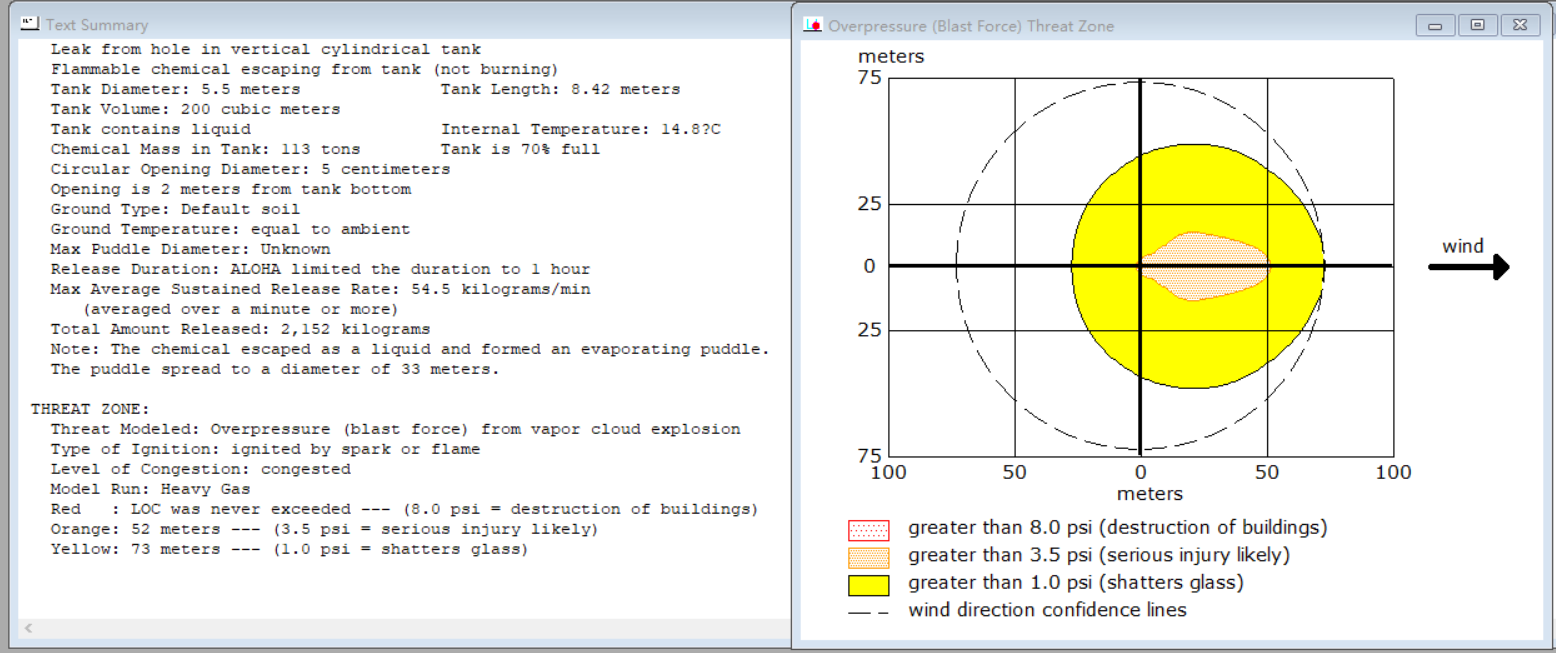Click 'Red : LOC was never exceeded' line
Viewport: 1556px width, 653px height.
(404, 509)
